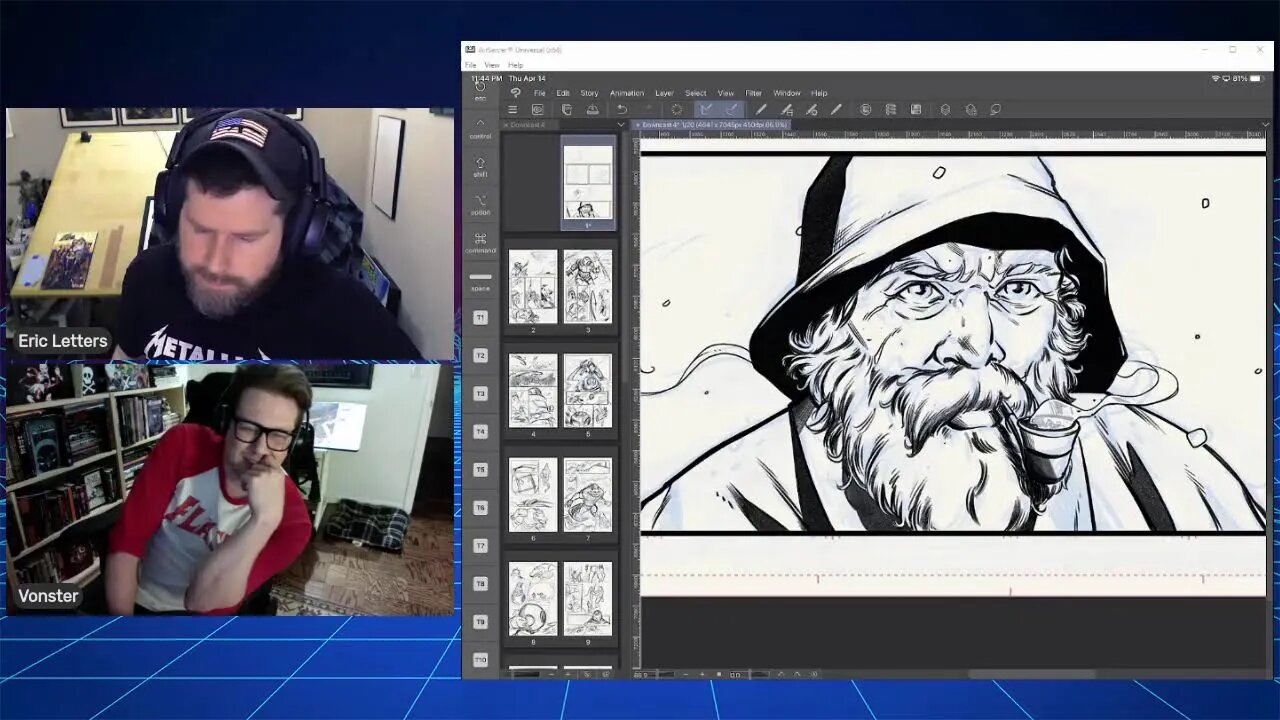This screenshot has width=1280, height=720.
Task: Open the Animation menu
Action: [x=627, y=93]
